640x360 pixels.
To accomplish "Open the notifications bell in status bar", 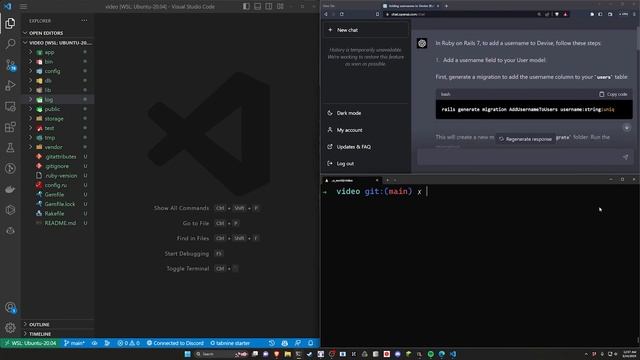I will coord(311,343).
